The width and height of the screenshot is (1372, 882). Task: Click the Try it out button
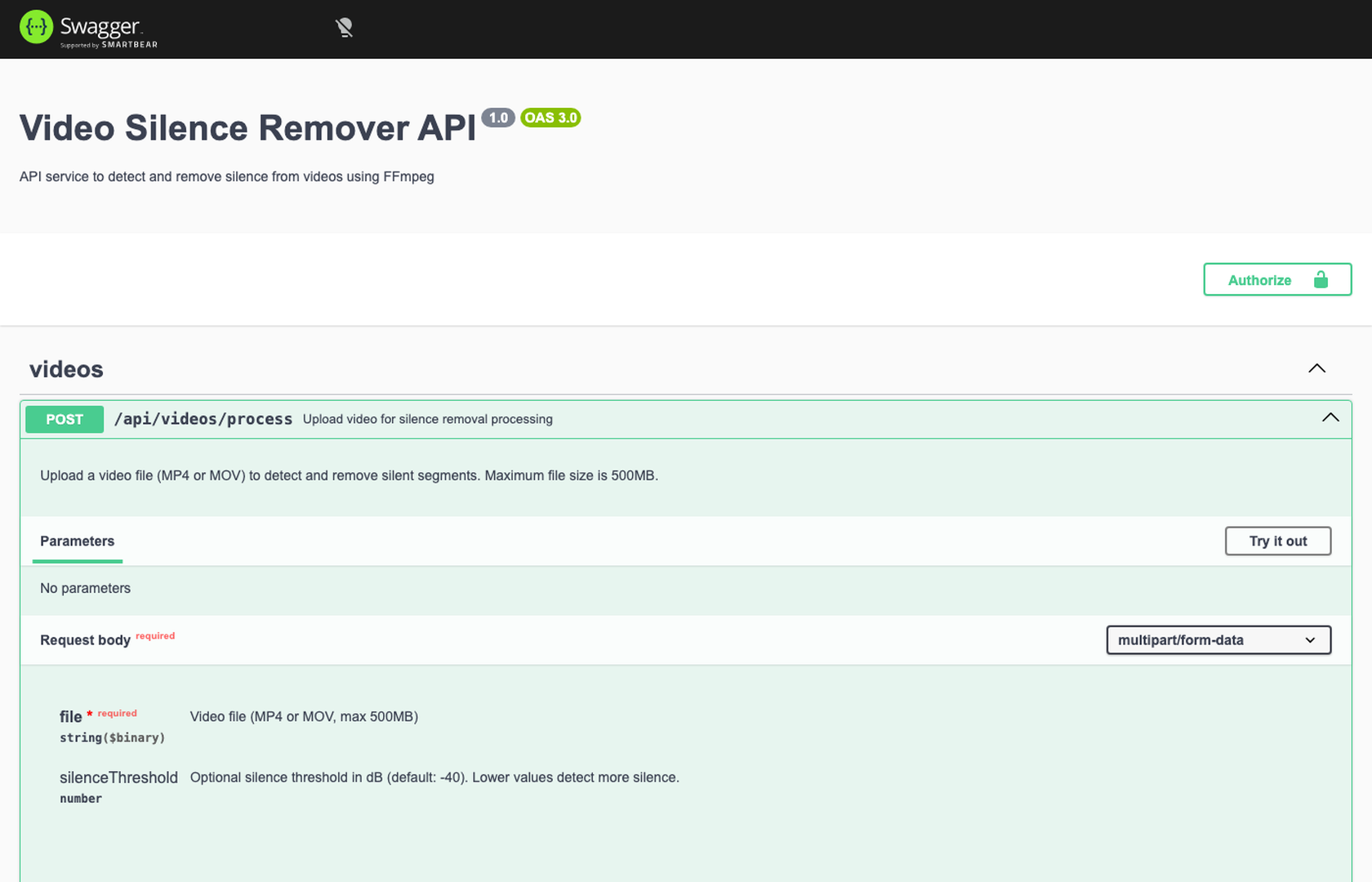click(x=1277, y=541)
